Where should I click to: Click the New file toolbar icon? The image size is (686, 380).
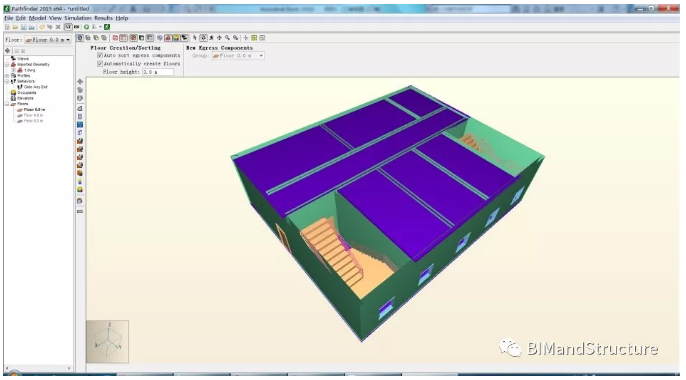(7, 27)
